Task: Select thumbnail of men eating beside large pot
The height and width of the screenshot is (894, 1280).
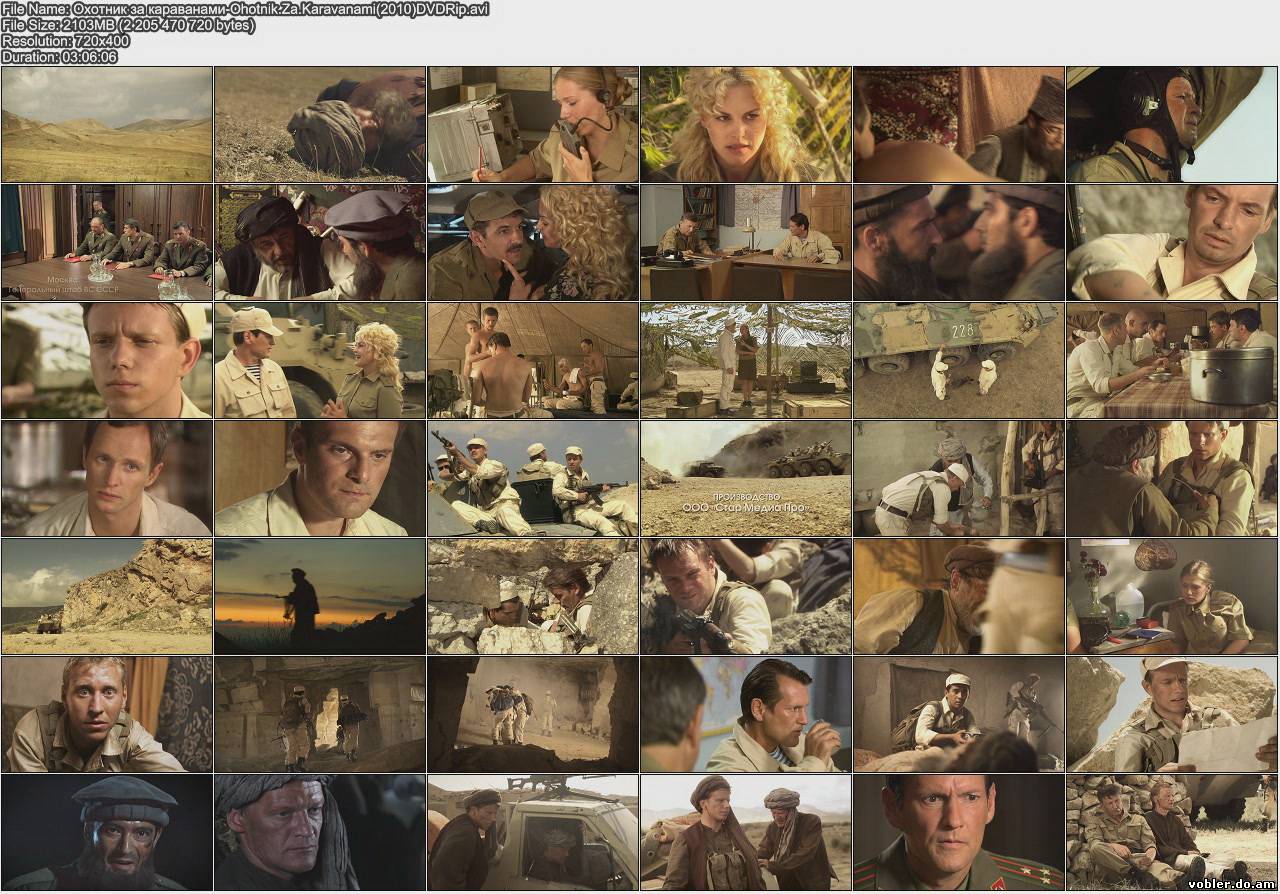Action: [x=1172, y=361]
